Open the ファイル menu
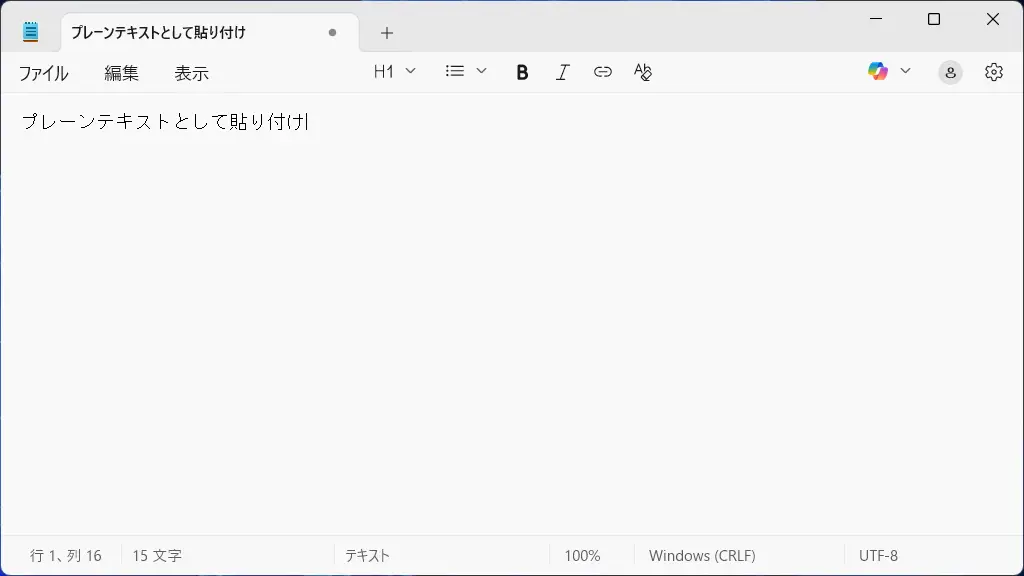Screen dimensions: 1024x576 coord(44,73)
